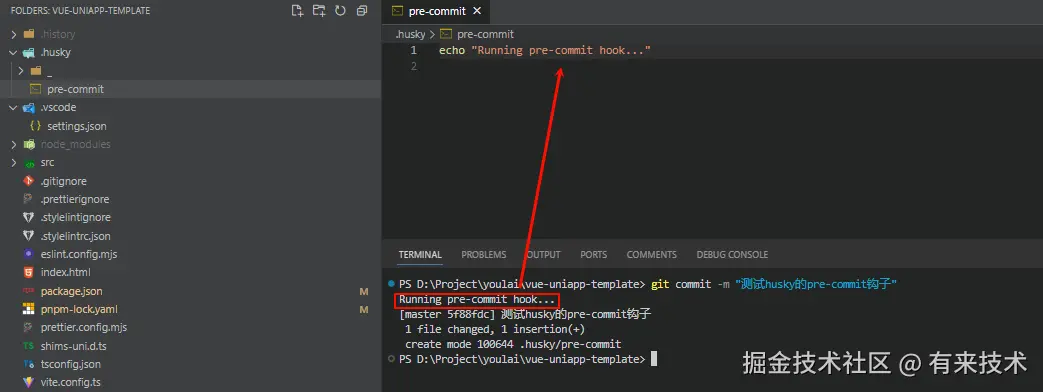Click .husky in the breadcrumb path
The height and width of the screenshot is (392, 1043).
point(410,34)
